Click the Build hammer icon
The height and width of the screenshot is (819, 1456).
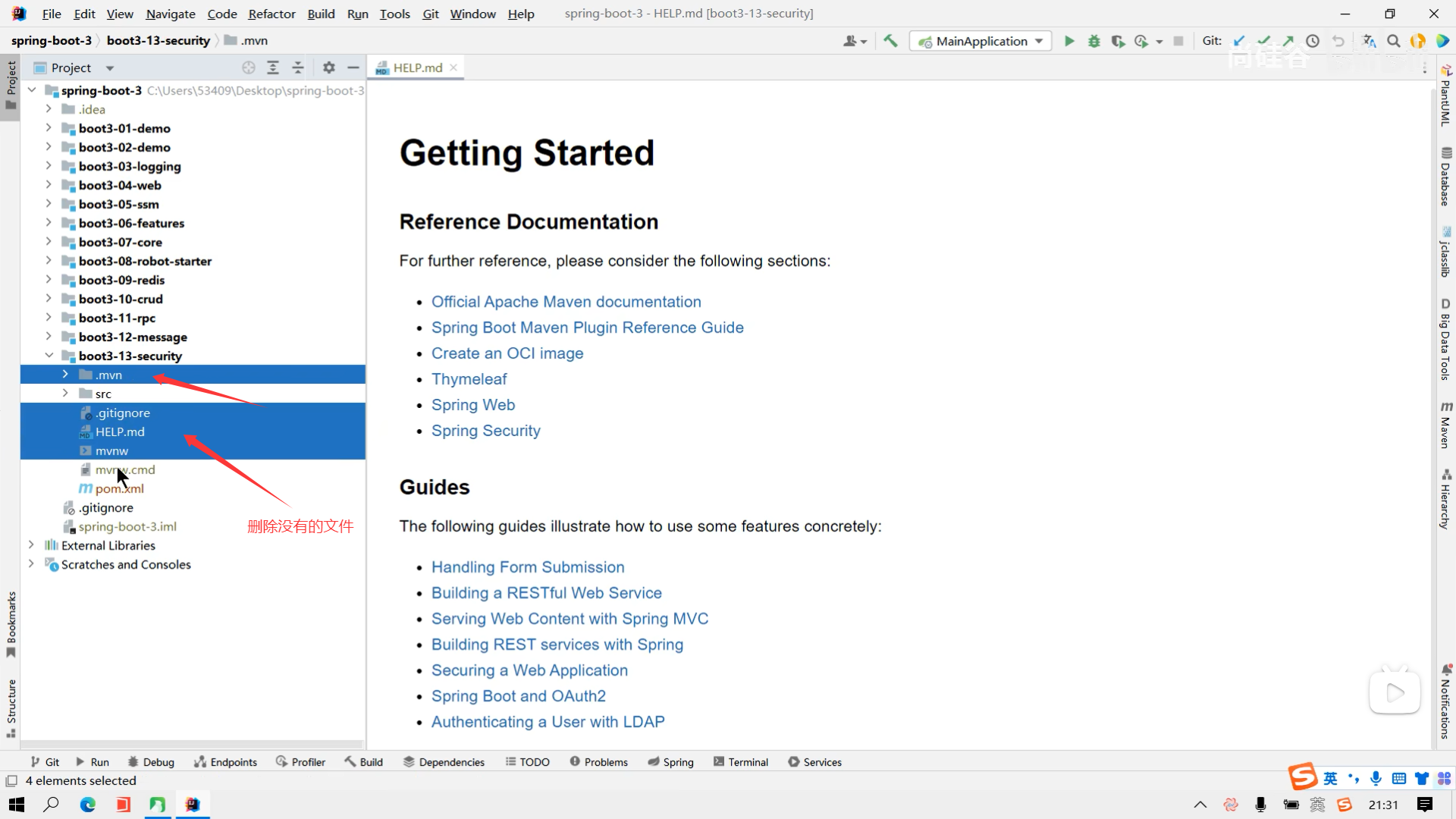[x=890, y=41]
